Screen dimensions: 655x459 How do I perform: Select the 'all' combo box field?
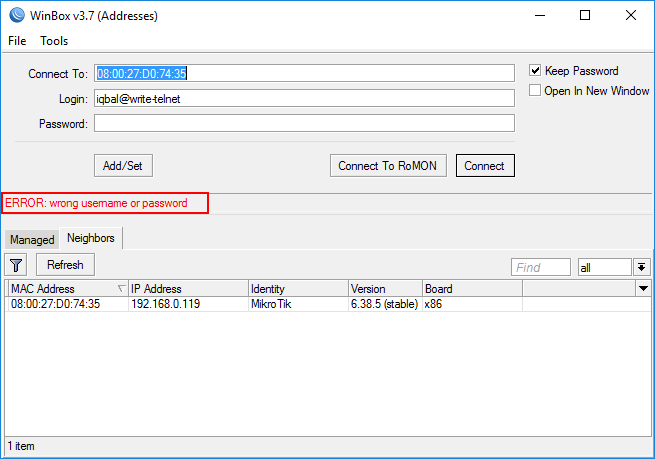(x=604, y=267)
